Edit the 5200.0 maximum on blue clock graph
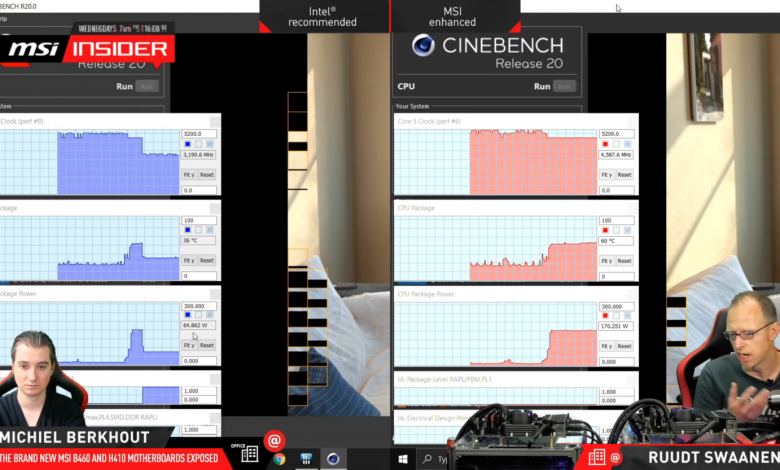 199,134
